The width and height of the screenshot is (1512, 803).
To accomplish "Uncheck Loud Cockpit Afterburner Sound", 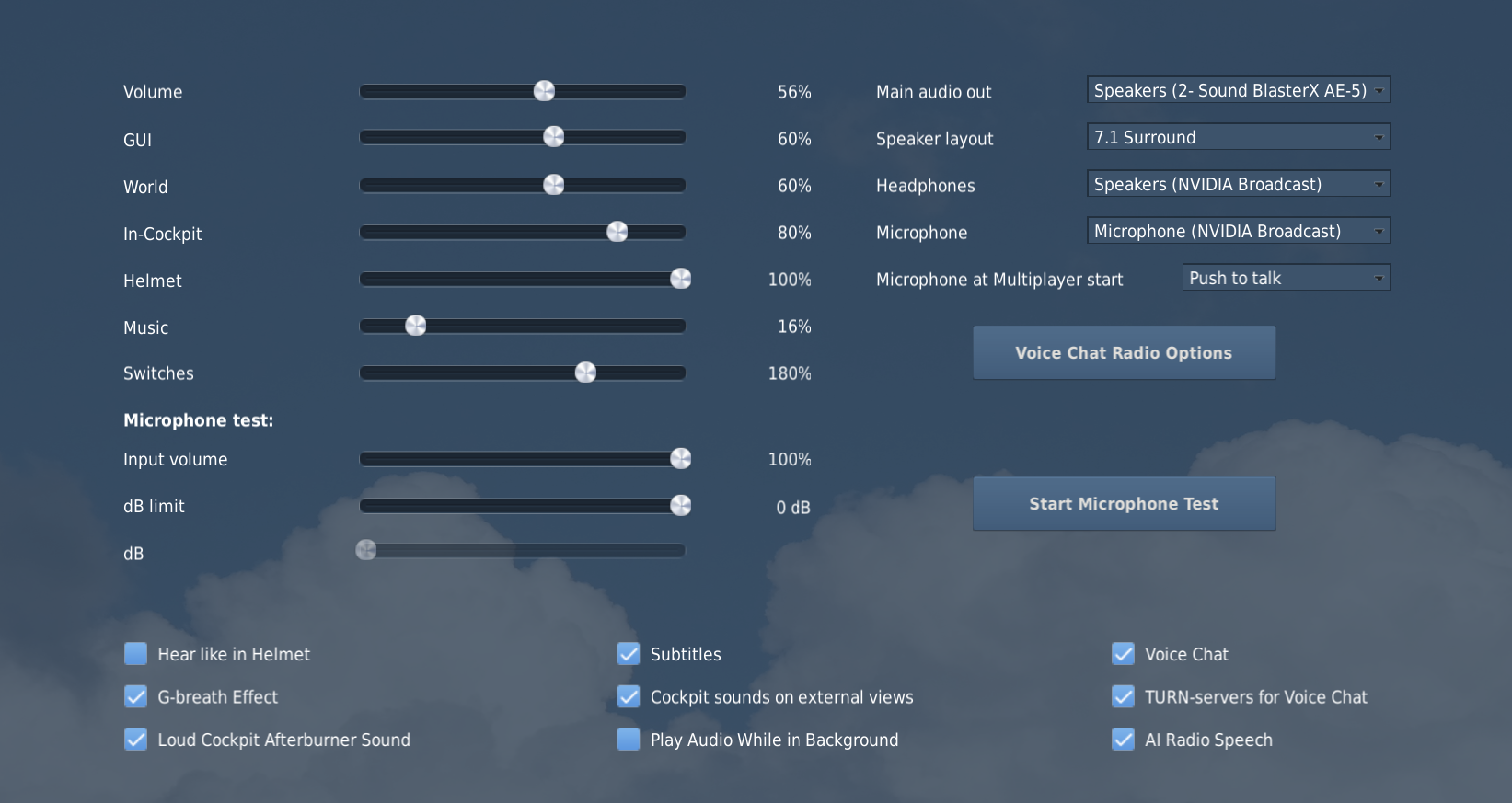I will click(x=135, y=740).
